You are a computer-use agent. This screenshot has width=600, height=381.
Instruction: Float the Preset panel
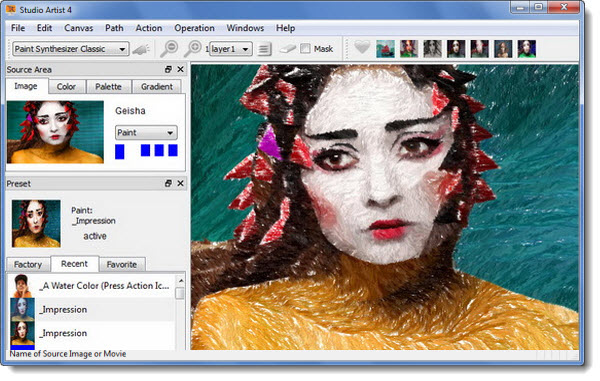coord(168,183)
